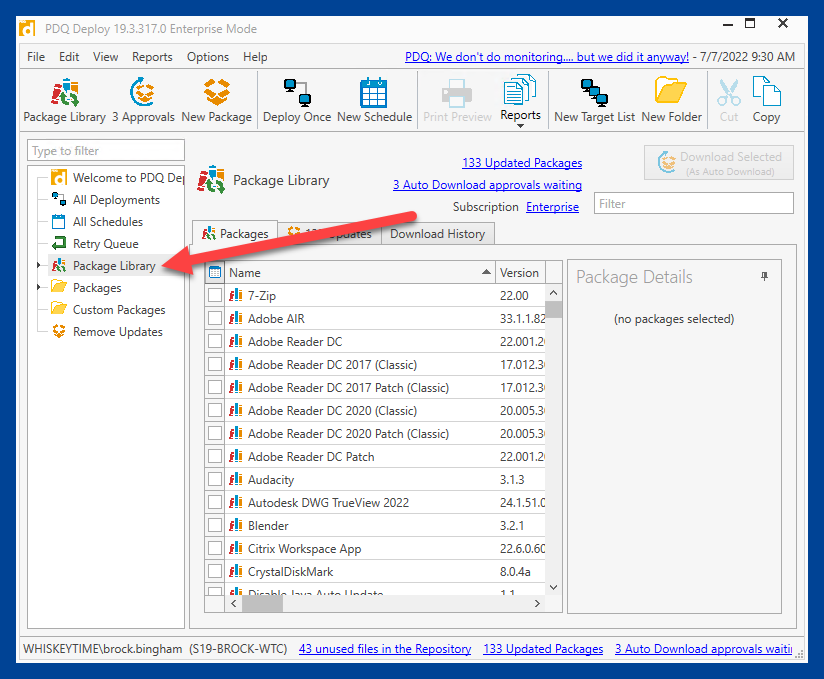This screenshot has height=679, width=824.
Task: Open 133 Updated Packages status bar link
Action: pyautogui.click(x=543, y=649)
